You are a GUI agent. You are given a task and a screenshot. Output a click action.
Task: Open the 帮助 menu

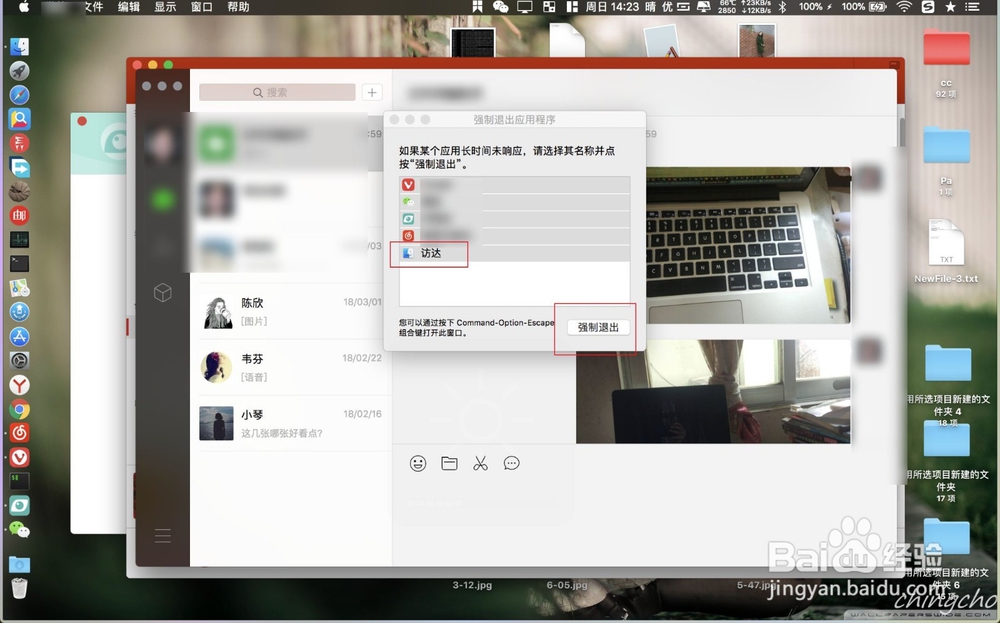[x=238, y=7]
